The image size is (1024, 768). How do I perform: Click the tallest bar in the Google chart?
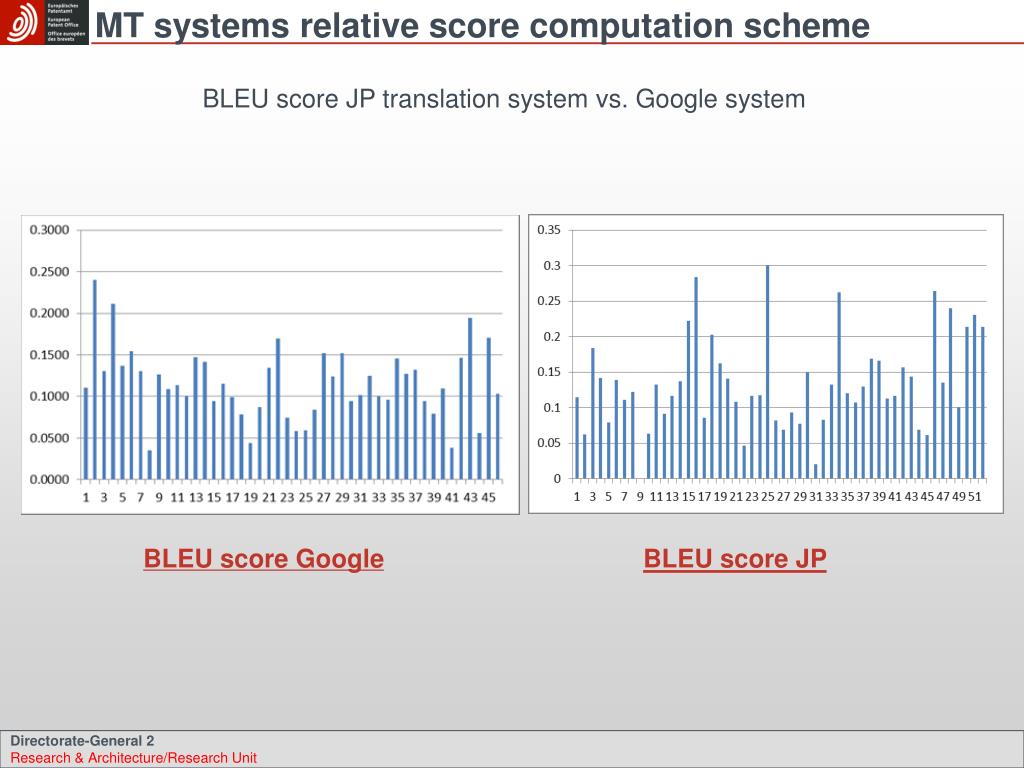click(95, 379)
